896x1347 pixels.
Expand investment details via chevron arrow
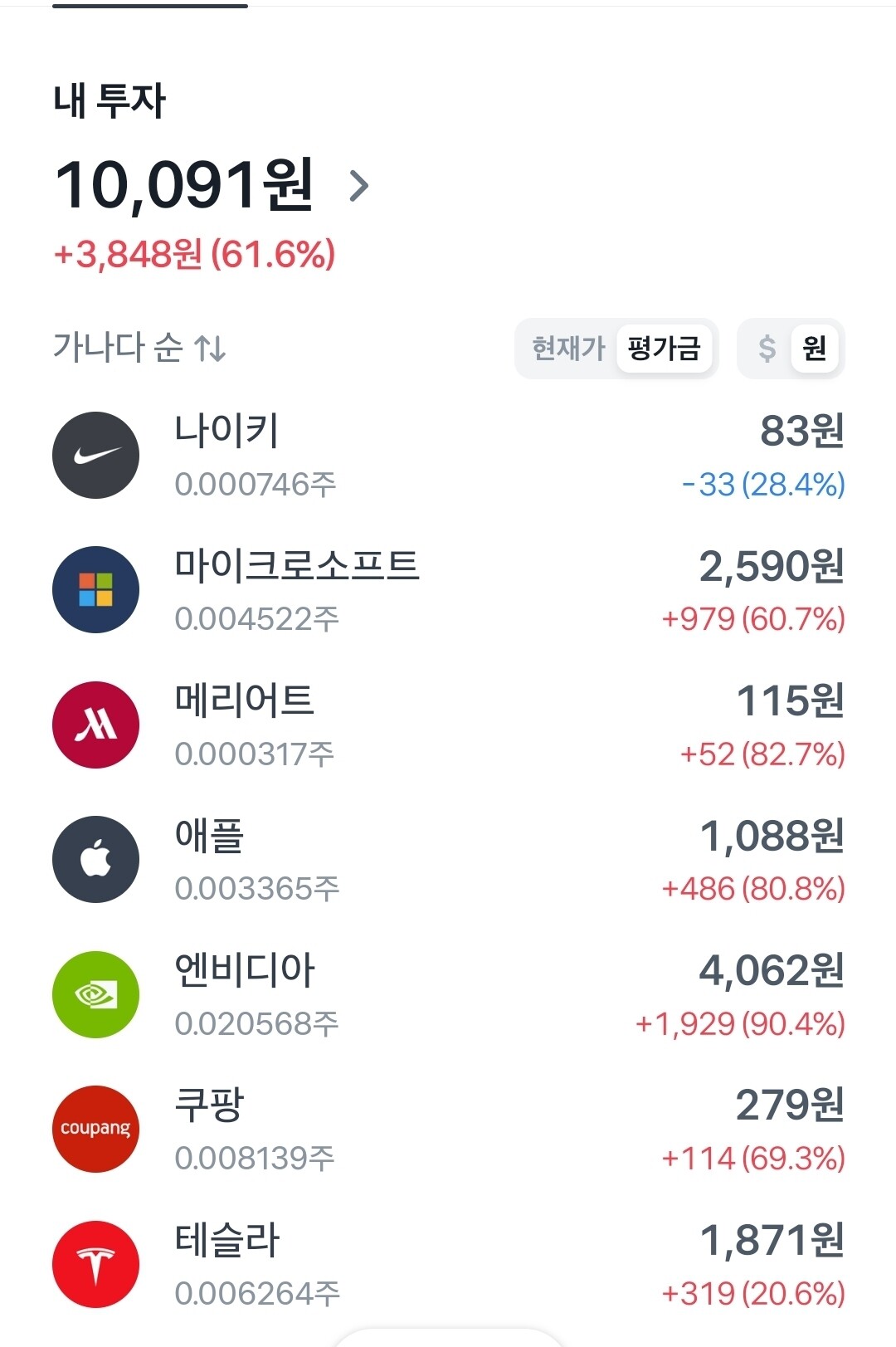[358, 186]
